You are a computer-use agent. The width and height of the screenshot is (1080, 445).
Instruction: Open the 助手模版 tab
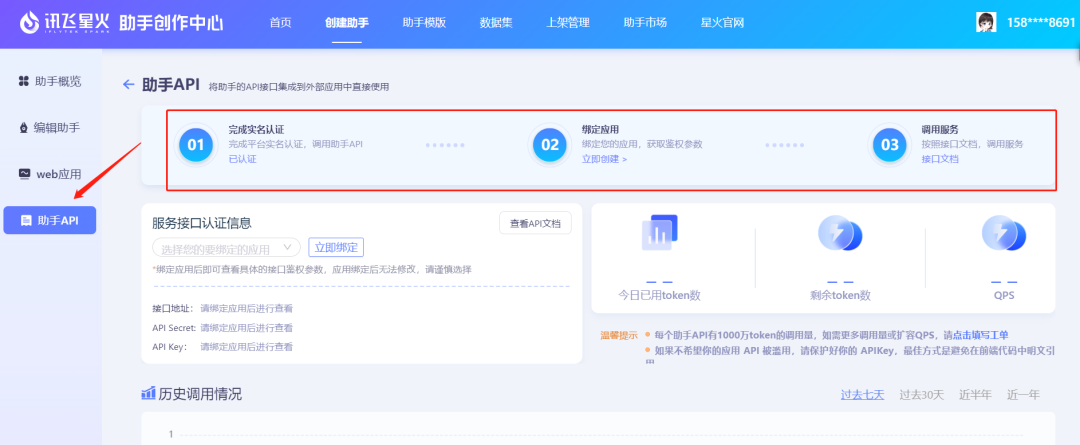point(424,23)
